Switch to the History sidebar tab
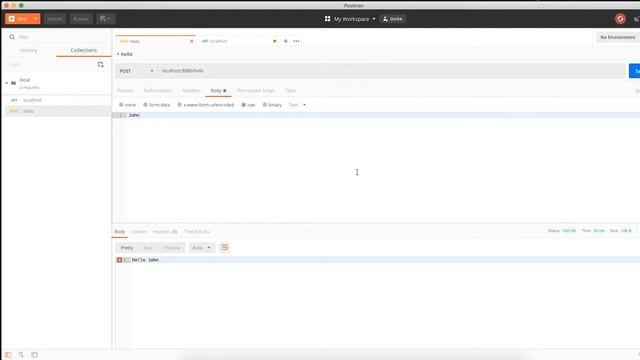The height and width of the screenshot is (360, 640). tap(29, 50)
